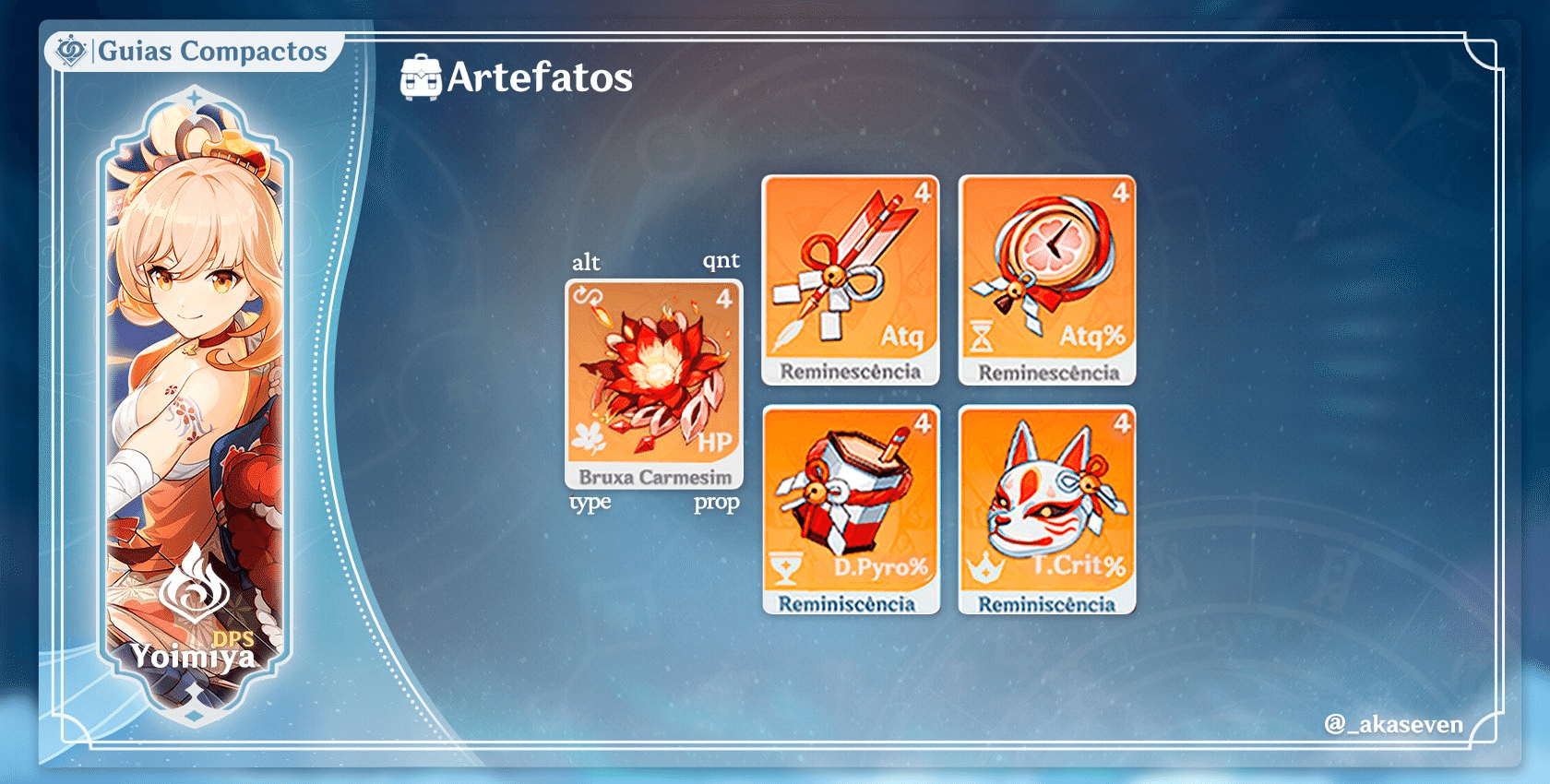Viewport: 1550px width, 784px height.
Task: Click the Pyro element emblem on Yoimiya card
Action: point(194,583)
